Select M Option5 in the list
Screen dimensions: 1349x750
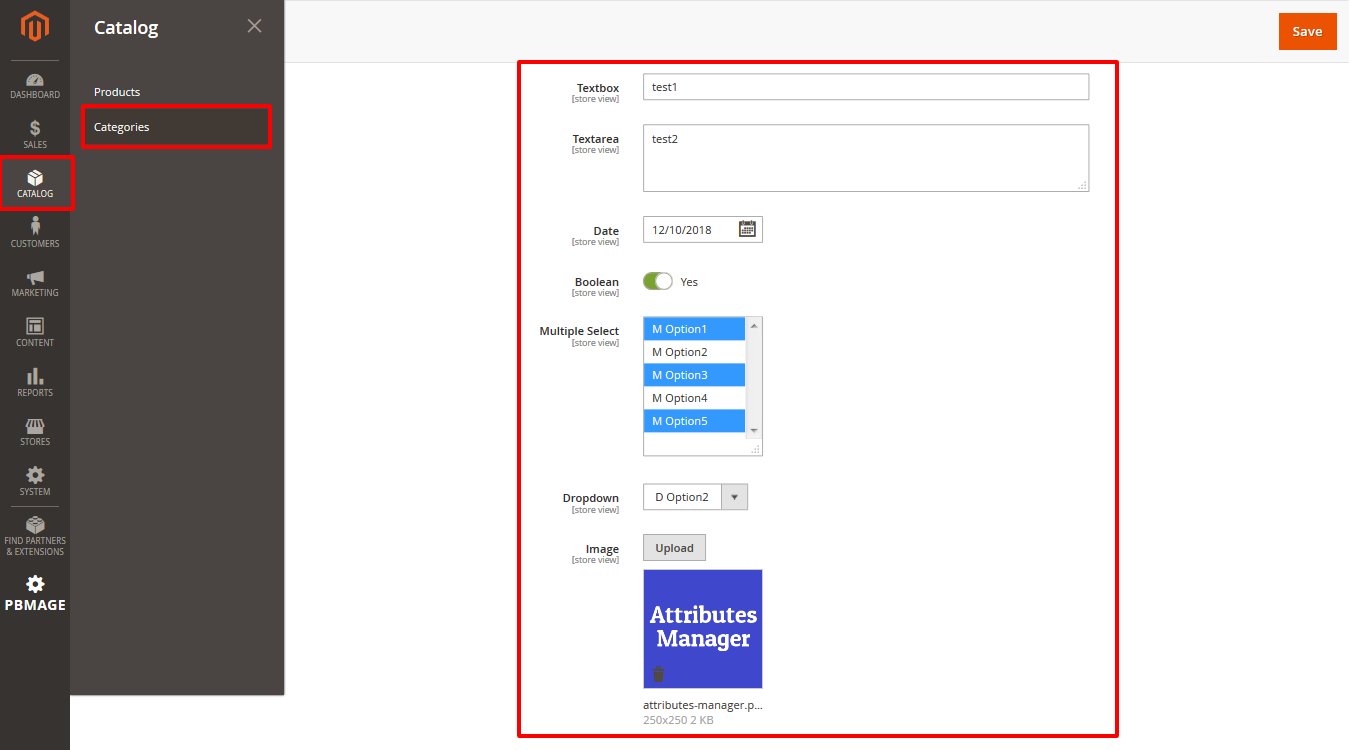click(x=695, y=421)
